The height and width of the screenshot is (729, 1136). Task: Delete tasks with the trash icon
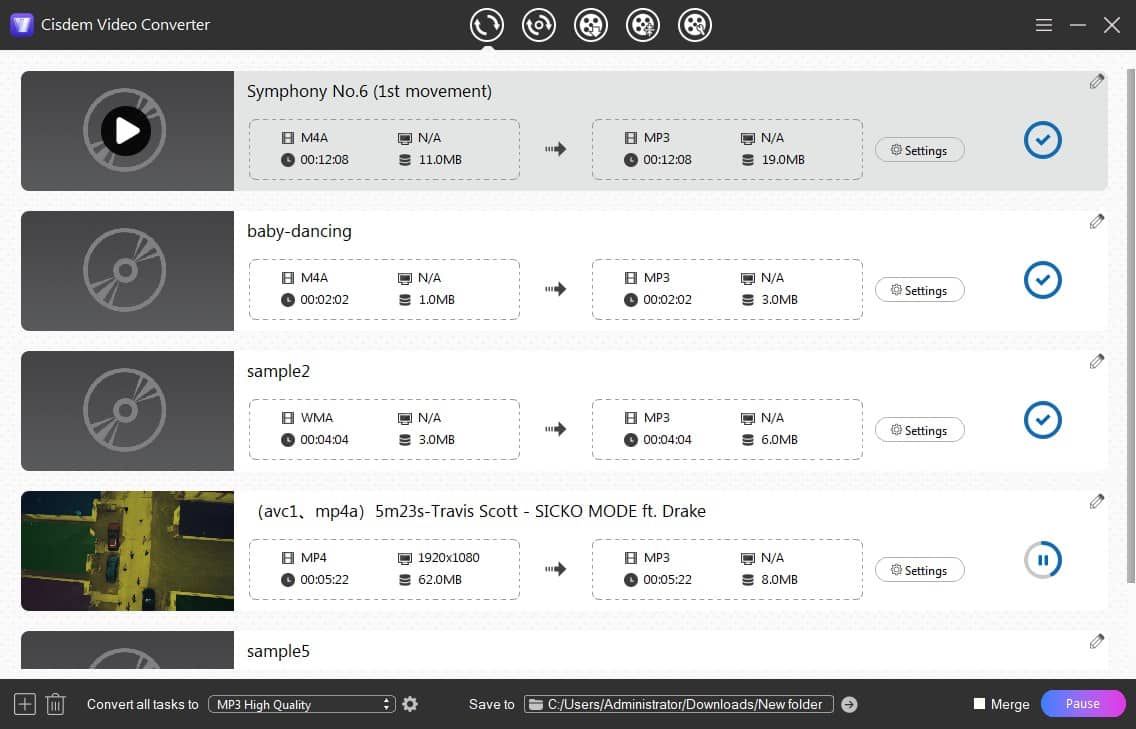[x=56, y=704]
